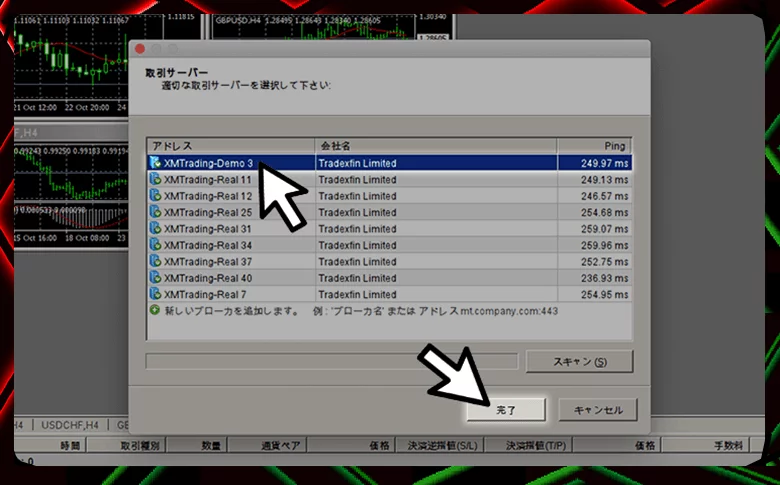Click Tradexfin Limited in the Real 31 row
780x485 pixels.
click(x=357, y=229)
